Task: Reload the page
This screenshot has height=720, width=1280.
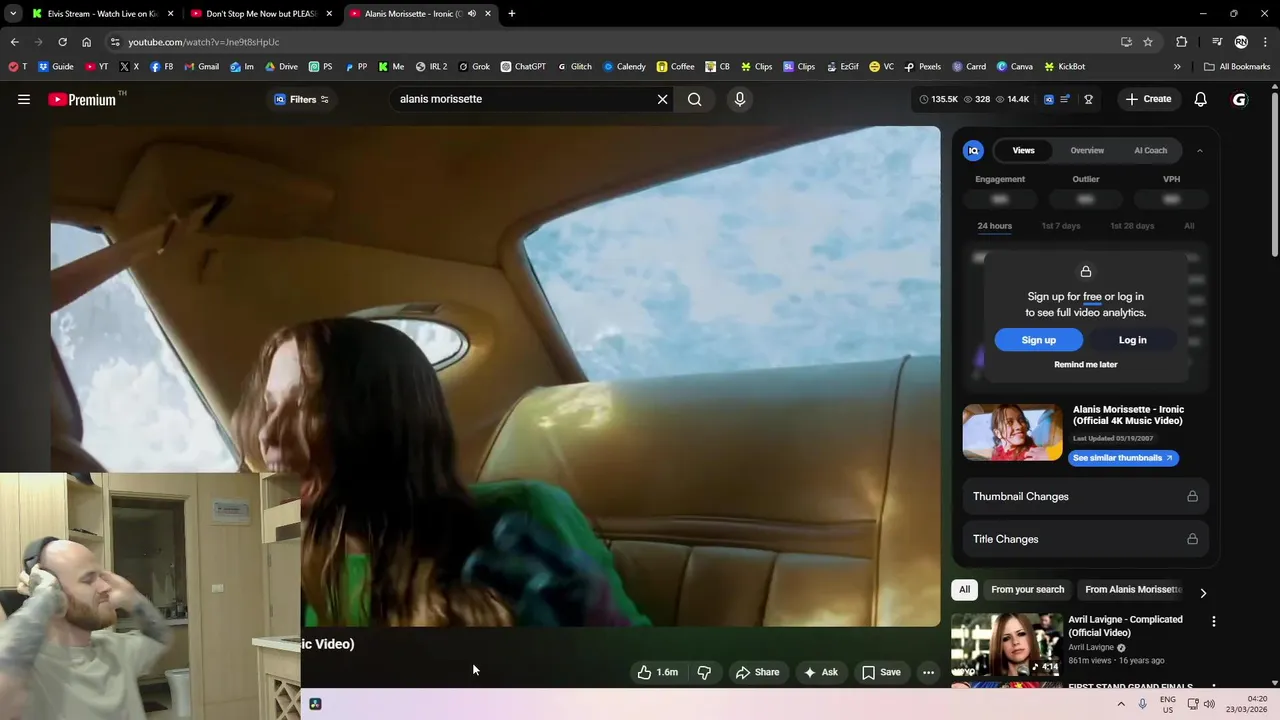Action: (x=62, y=42)
